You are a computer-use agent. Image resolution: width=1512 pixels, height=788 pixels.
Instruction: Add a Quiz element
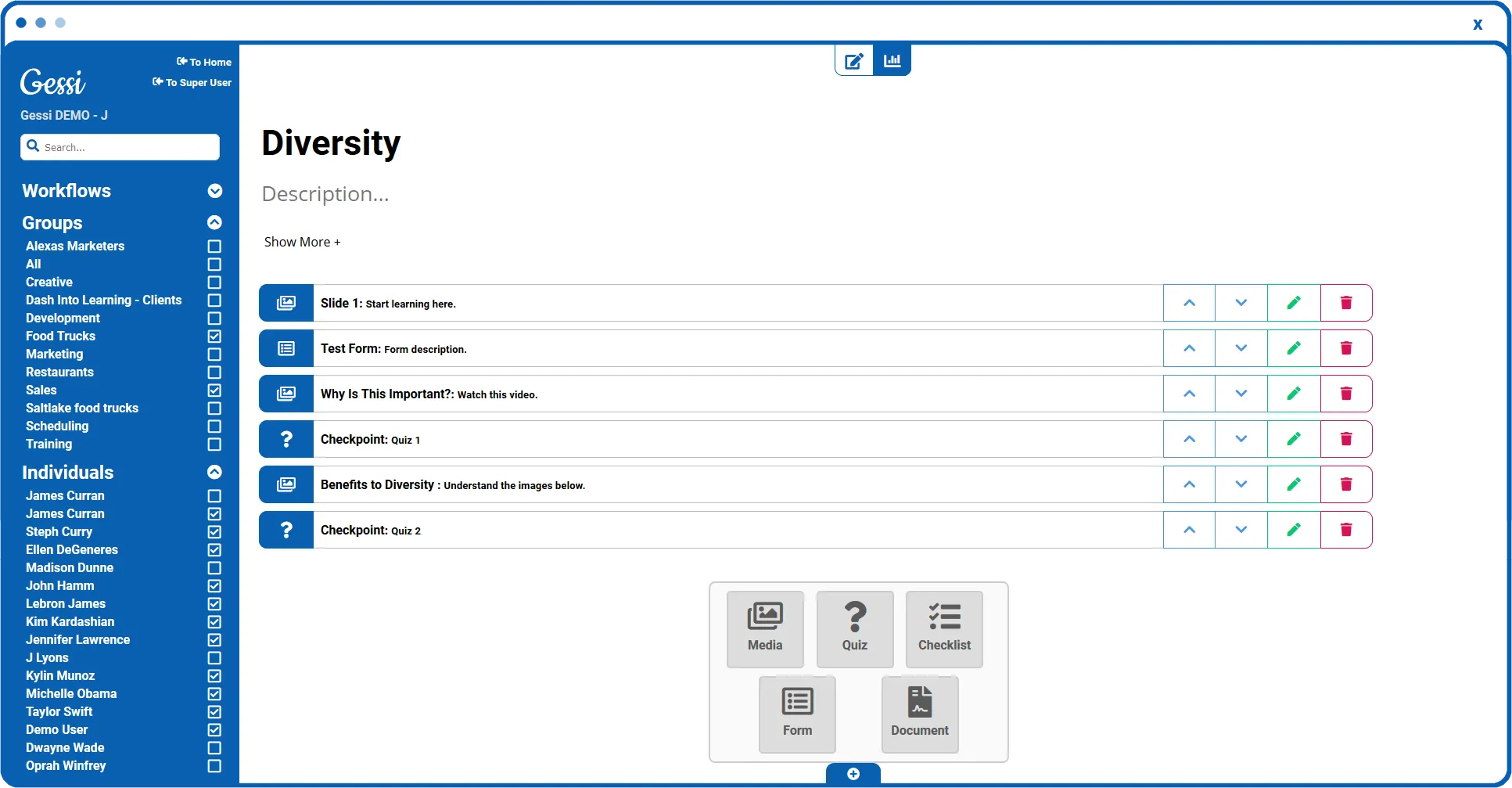tap(855, 629)
